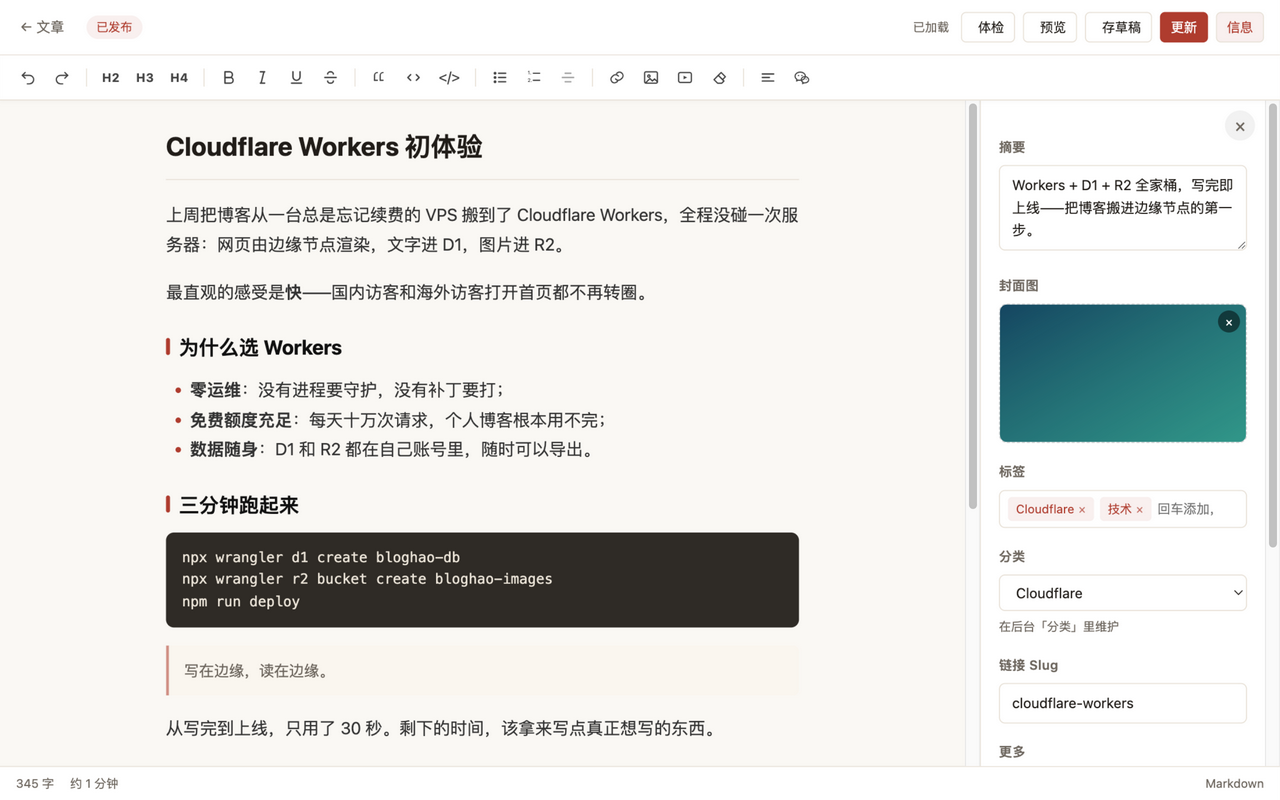Viewport: 1280px width, 800px height.
Task: Toggle the 信息 panel button
Action: pyautogui.click(x=1240, y=27)
